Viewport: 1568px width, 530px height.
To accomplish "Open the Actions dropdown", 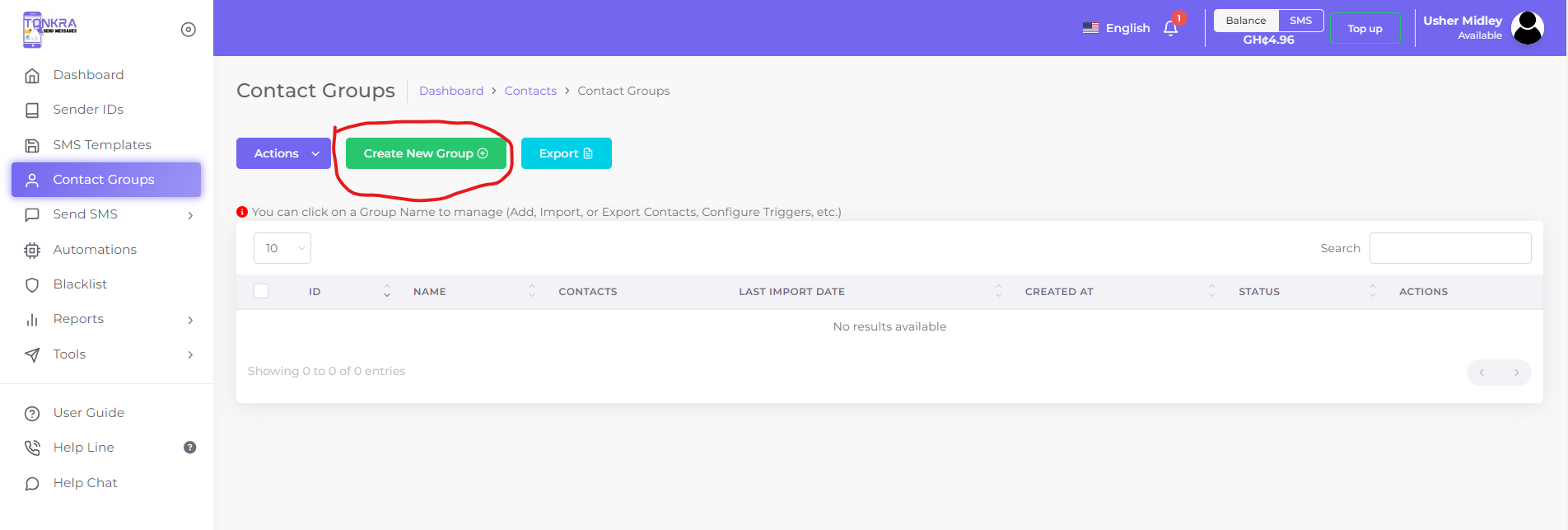I will pyautogui.click(x=283, y=153).
